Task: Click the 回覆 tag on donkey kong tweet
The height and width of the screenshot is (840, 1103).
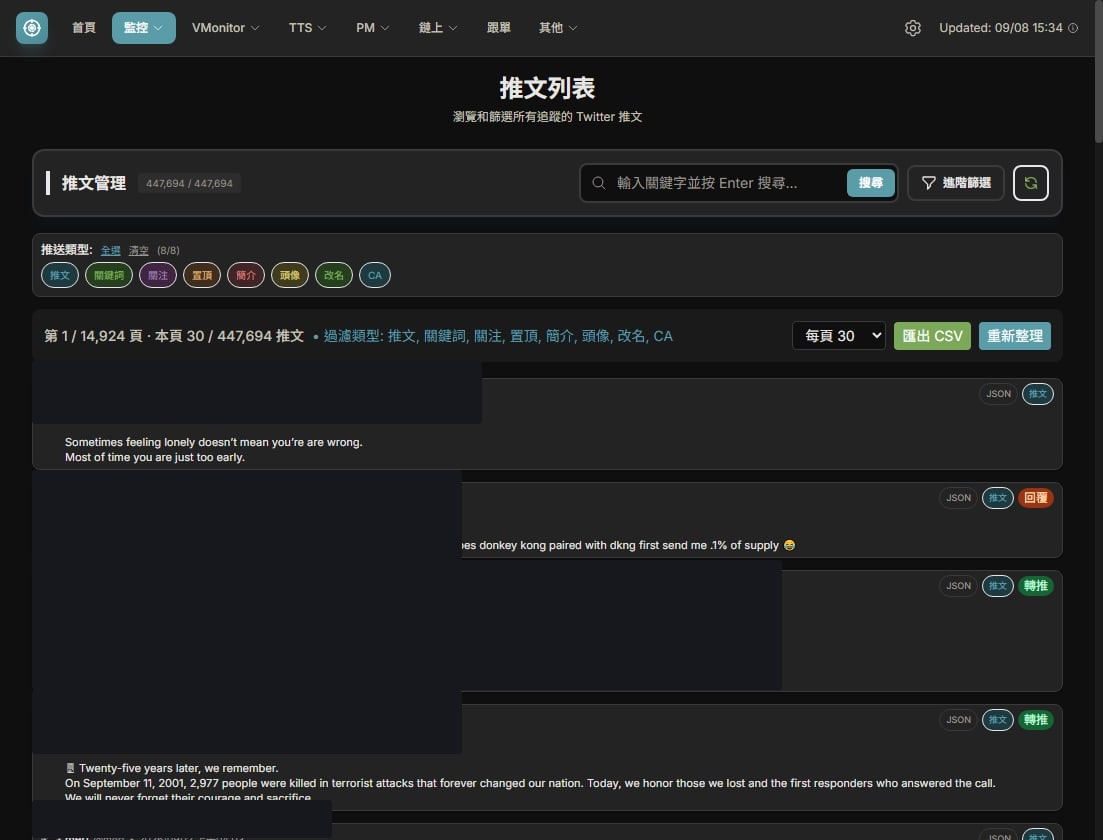Action: coord(1035,498)
